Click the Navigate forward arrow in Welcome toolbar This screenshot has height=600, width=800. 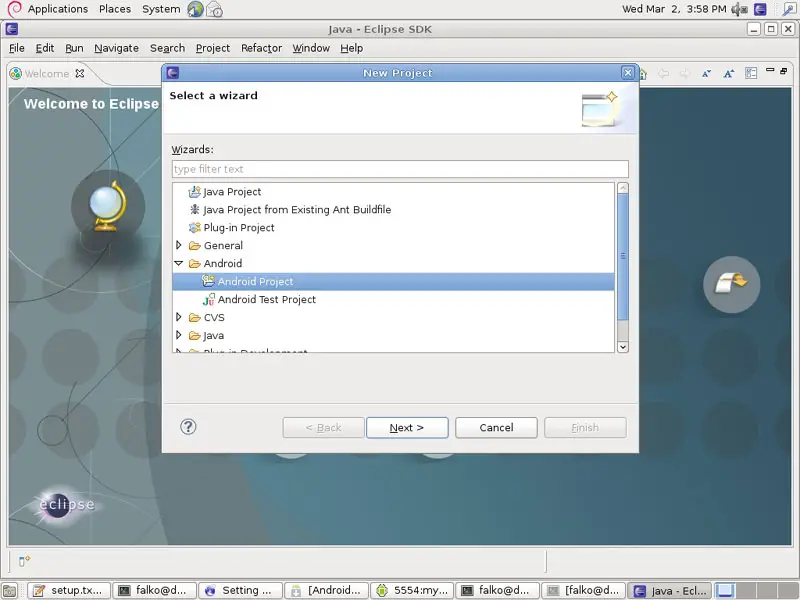[x=685, y=74]
